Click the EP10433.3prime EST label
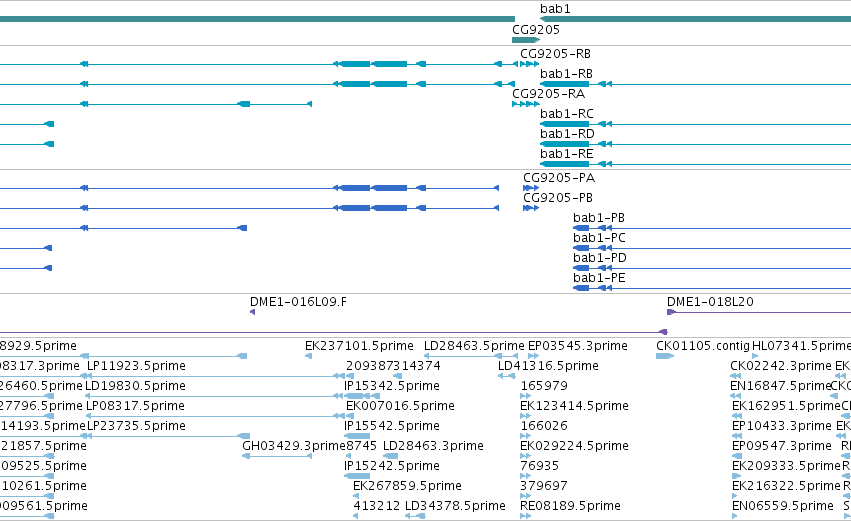The image size is (851, 521). 782,427
